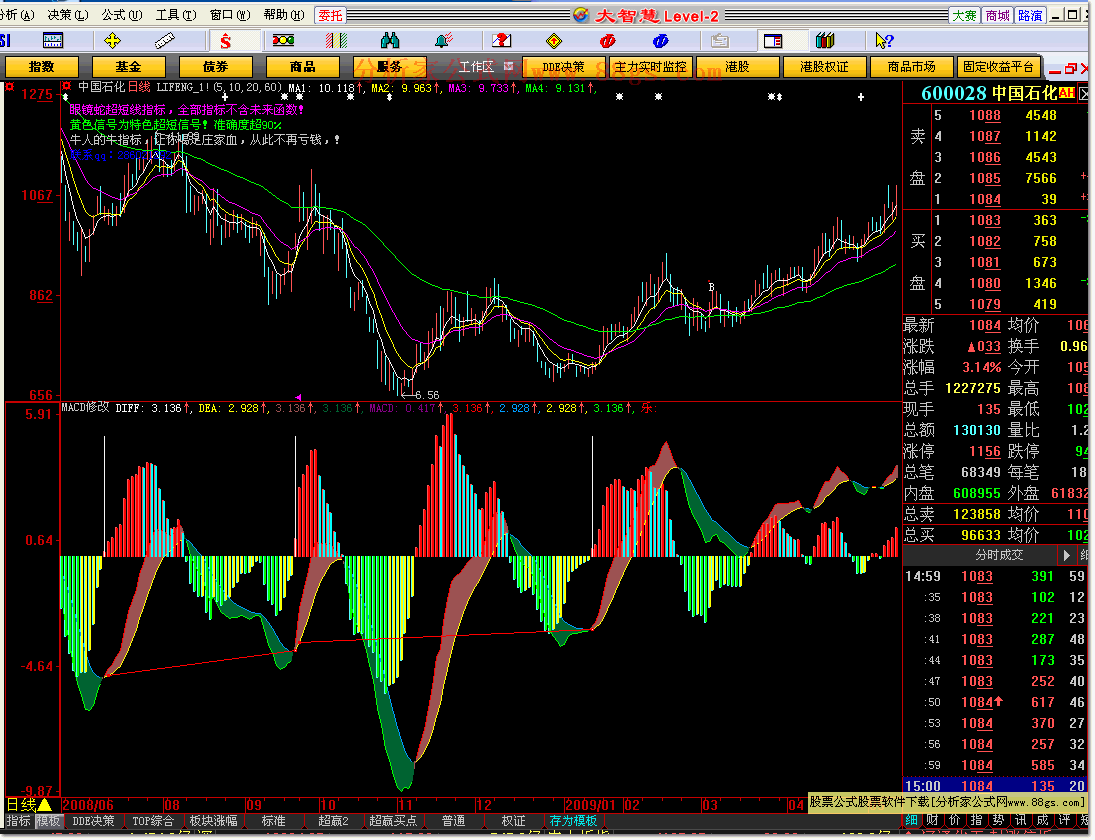This screenshot has width=1095, height=840.
Task: Click the cursor question help icon
Action: pos(883,40)
